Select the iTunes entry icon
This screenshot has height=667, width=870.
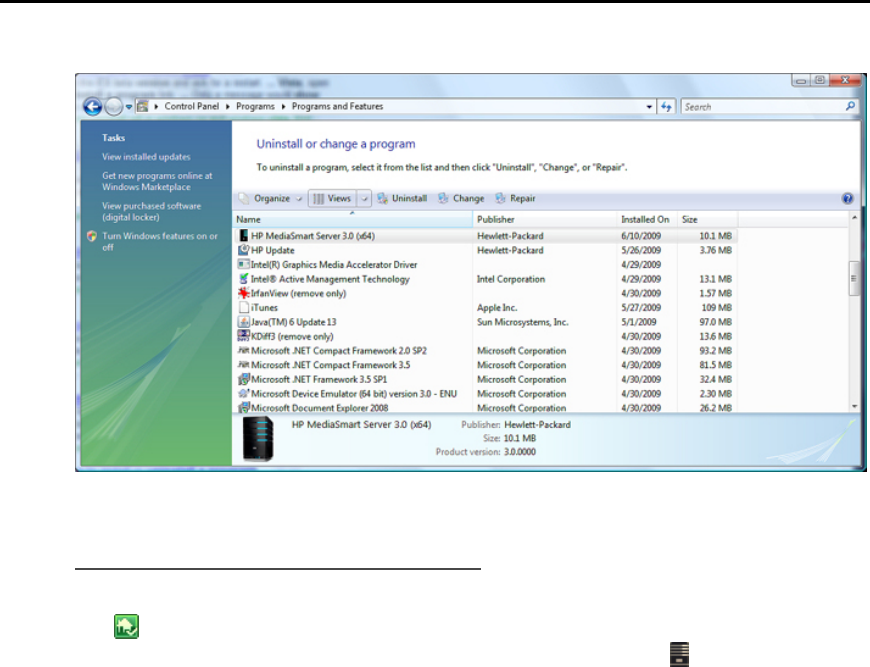(243, 307)
